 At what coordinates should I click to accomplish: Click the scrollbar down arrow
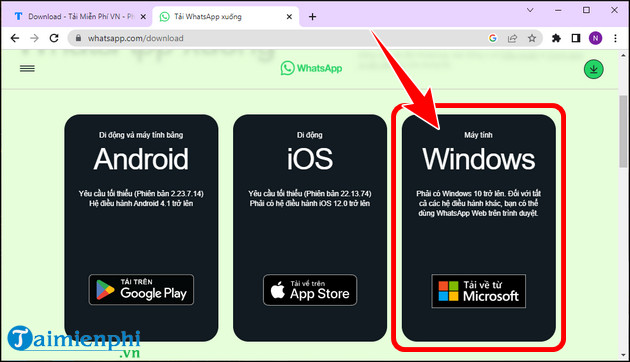pos(623,355)
